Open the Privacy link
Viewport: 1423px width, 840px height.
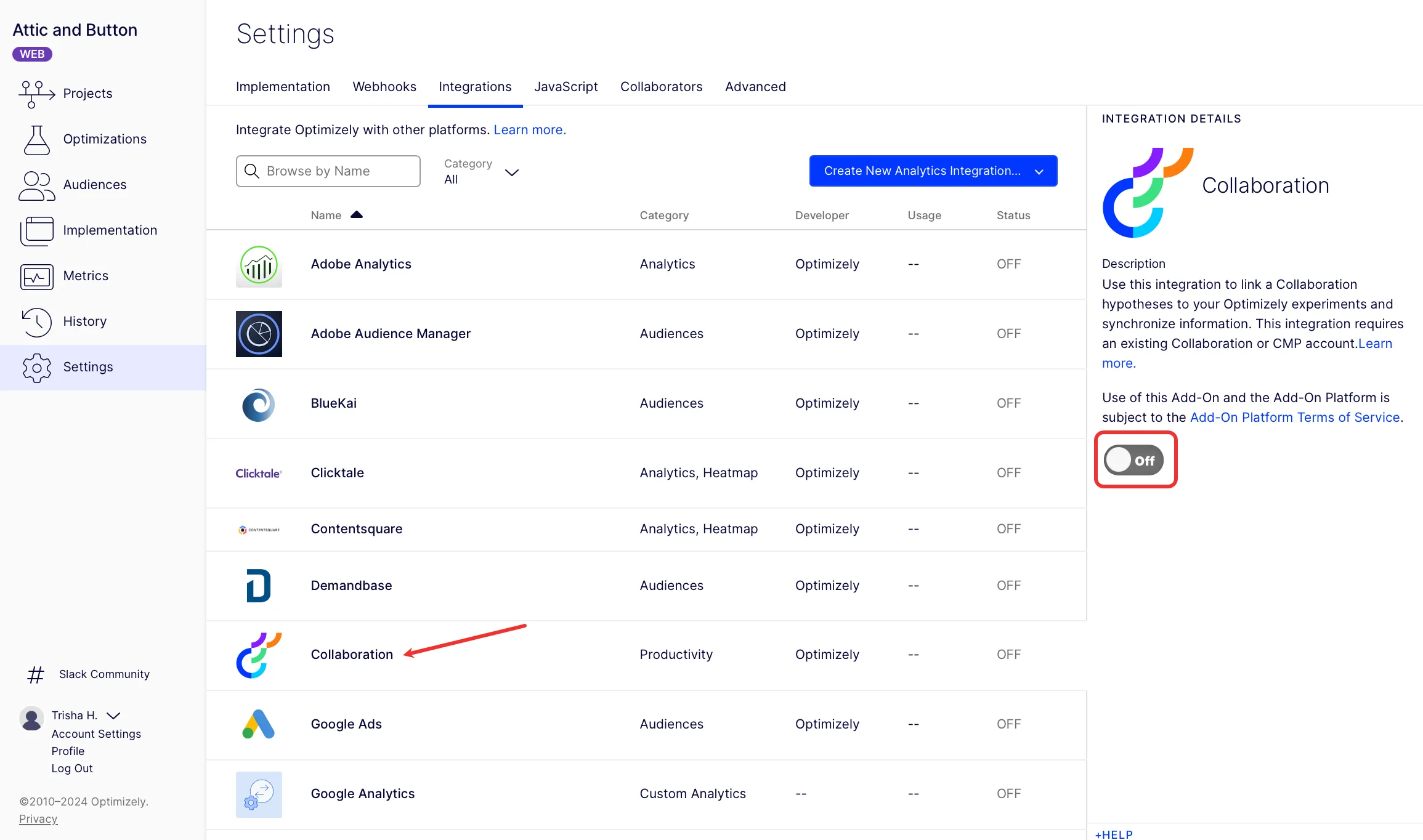click(38, 819)
